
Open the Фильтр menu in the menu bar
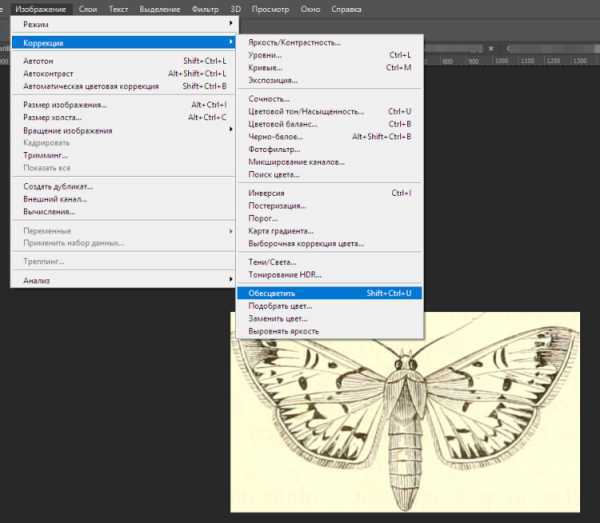click(205, 9)
